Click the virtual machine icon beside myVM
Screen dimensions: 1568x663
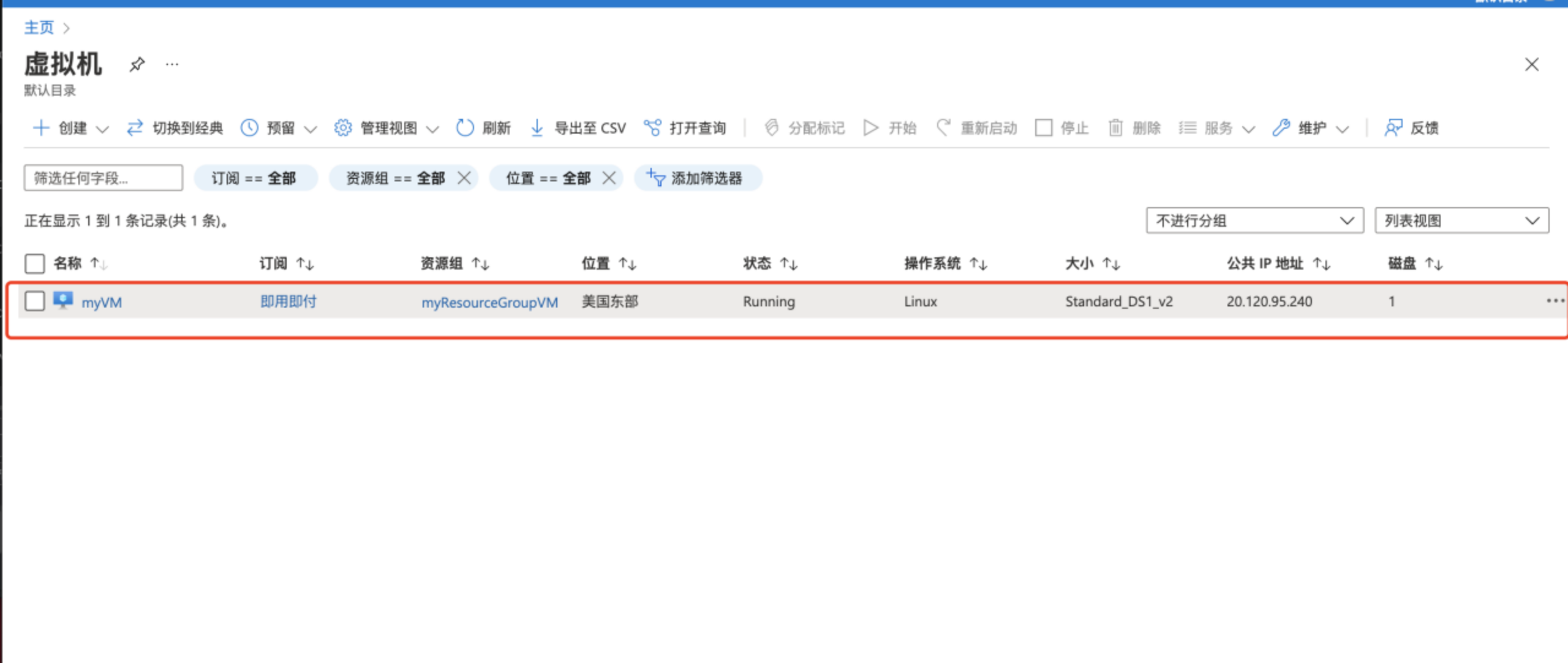tap(62, 301)
